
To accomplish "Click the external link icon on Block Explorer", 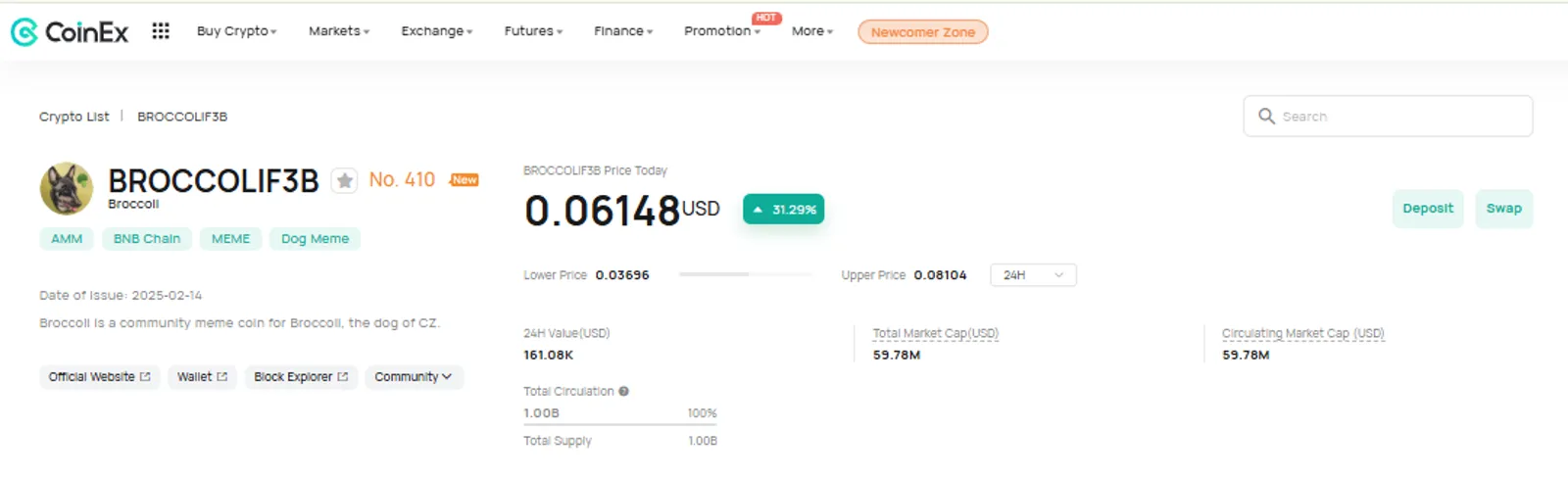I will [x=342, y=377].
